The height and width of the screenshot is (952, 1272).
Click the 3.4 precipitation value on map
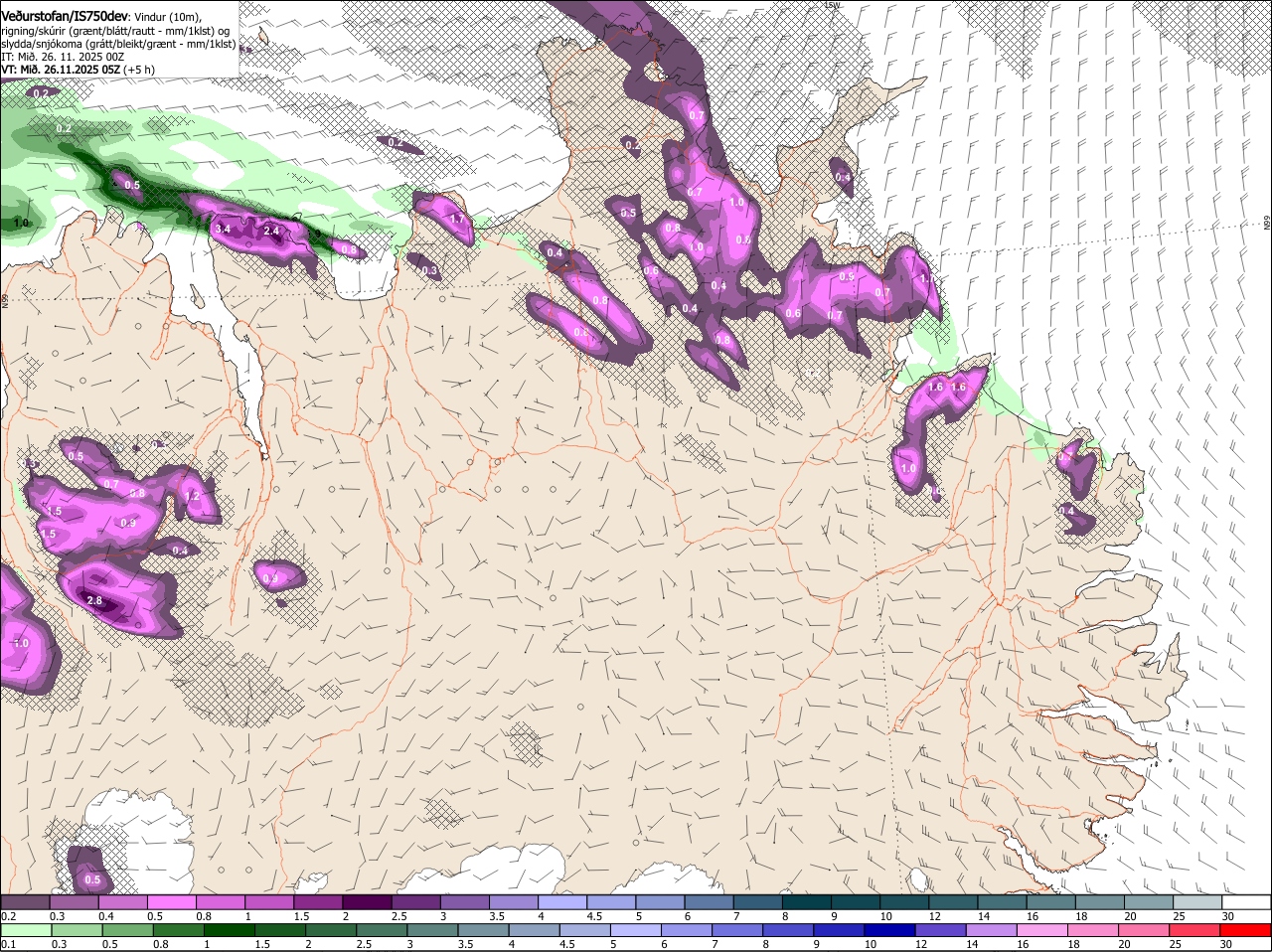(224, 230)
